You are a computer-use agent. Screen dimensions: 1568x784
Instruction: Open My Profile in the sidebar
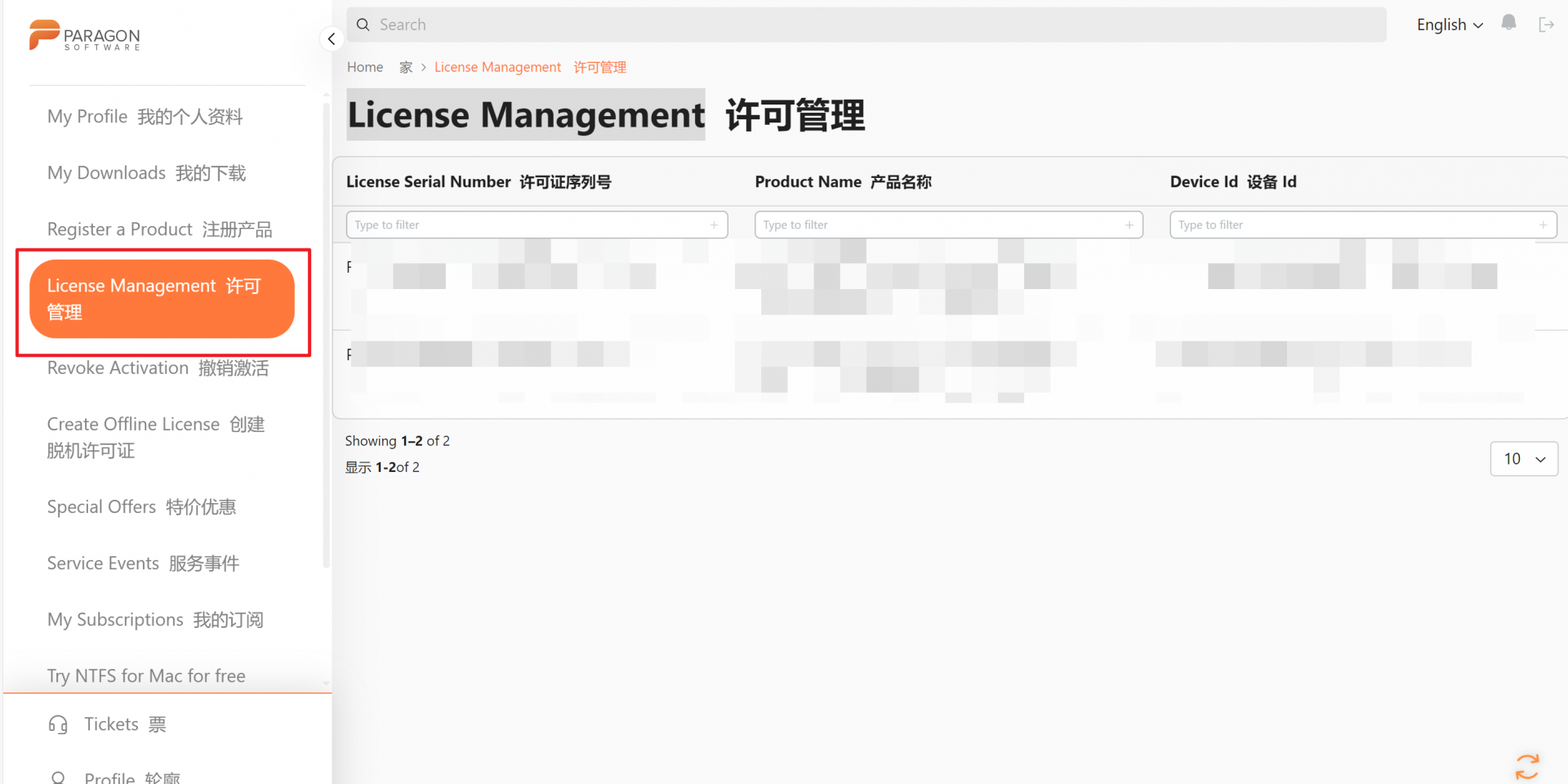point(145,117)
